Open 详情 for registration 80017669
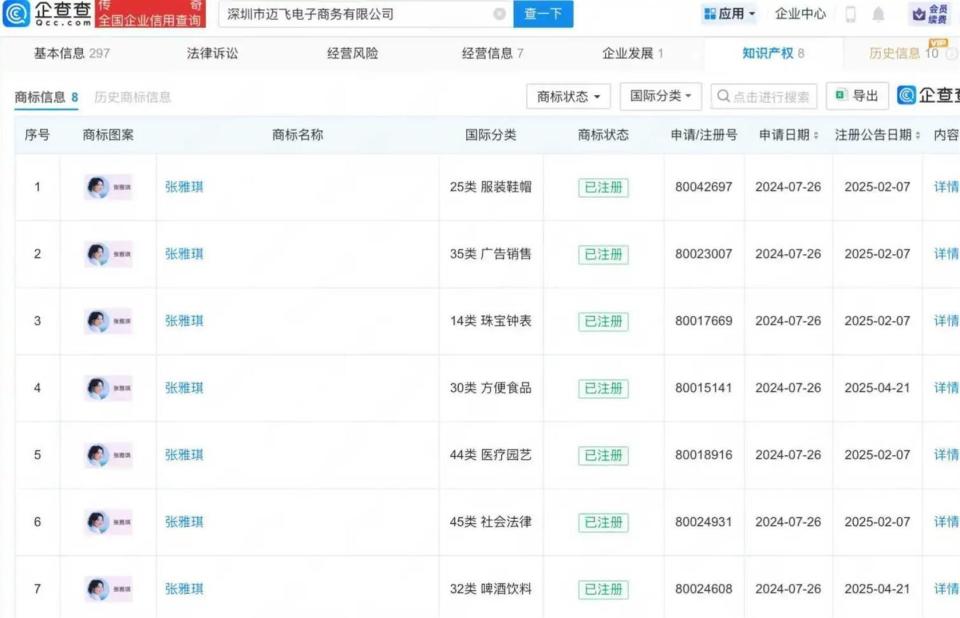Screen dimensions: 960x618 pyautogui.click(x=947, y=320)
